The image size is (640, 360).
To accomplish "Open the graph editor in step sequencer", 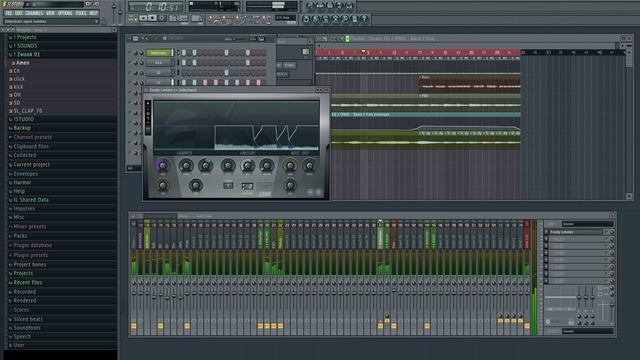I will point(253,39).
